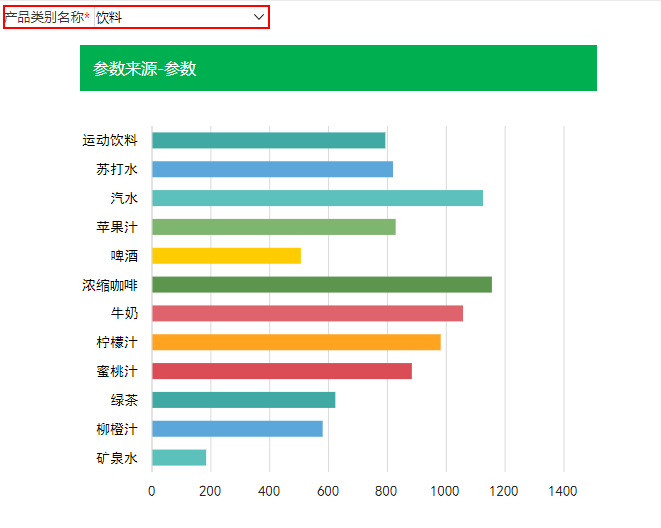Click the 200 tick label
The height and width of the screenshot is (528, 661).
210,491
